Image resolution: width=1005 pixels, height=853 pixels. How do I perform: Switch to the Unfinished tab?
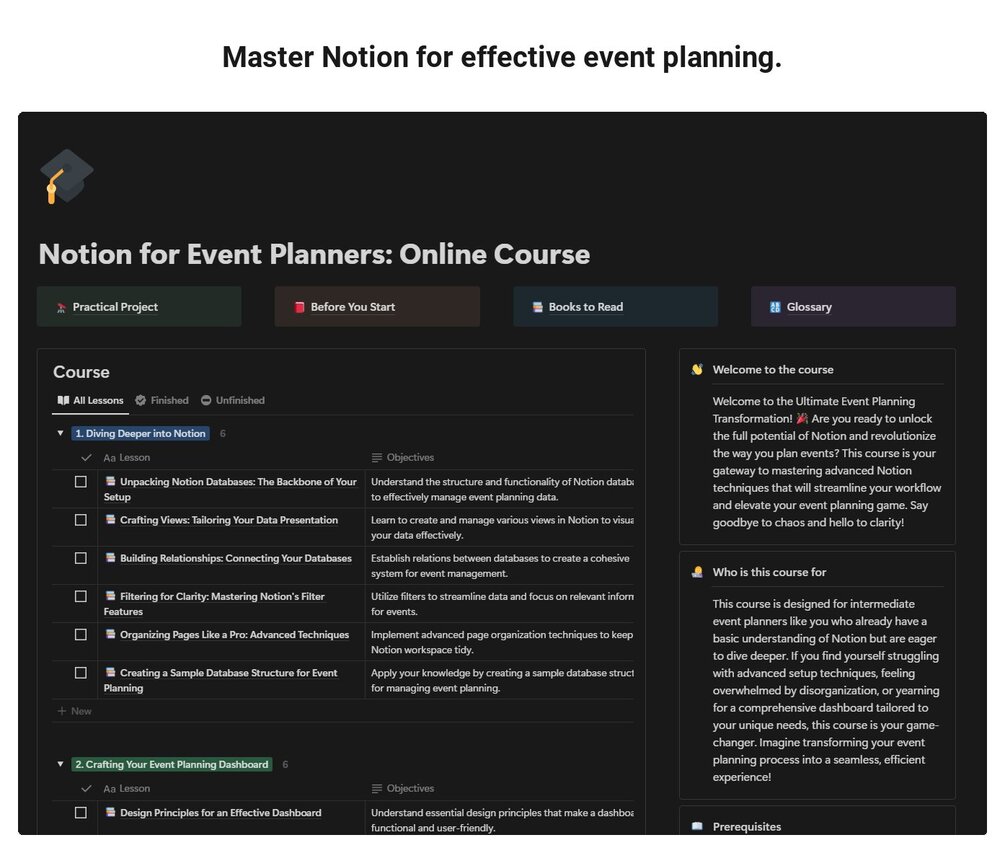tap(233, 401)
